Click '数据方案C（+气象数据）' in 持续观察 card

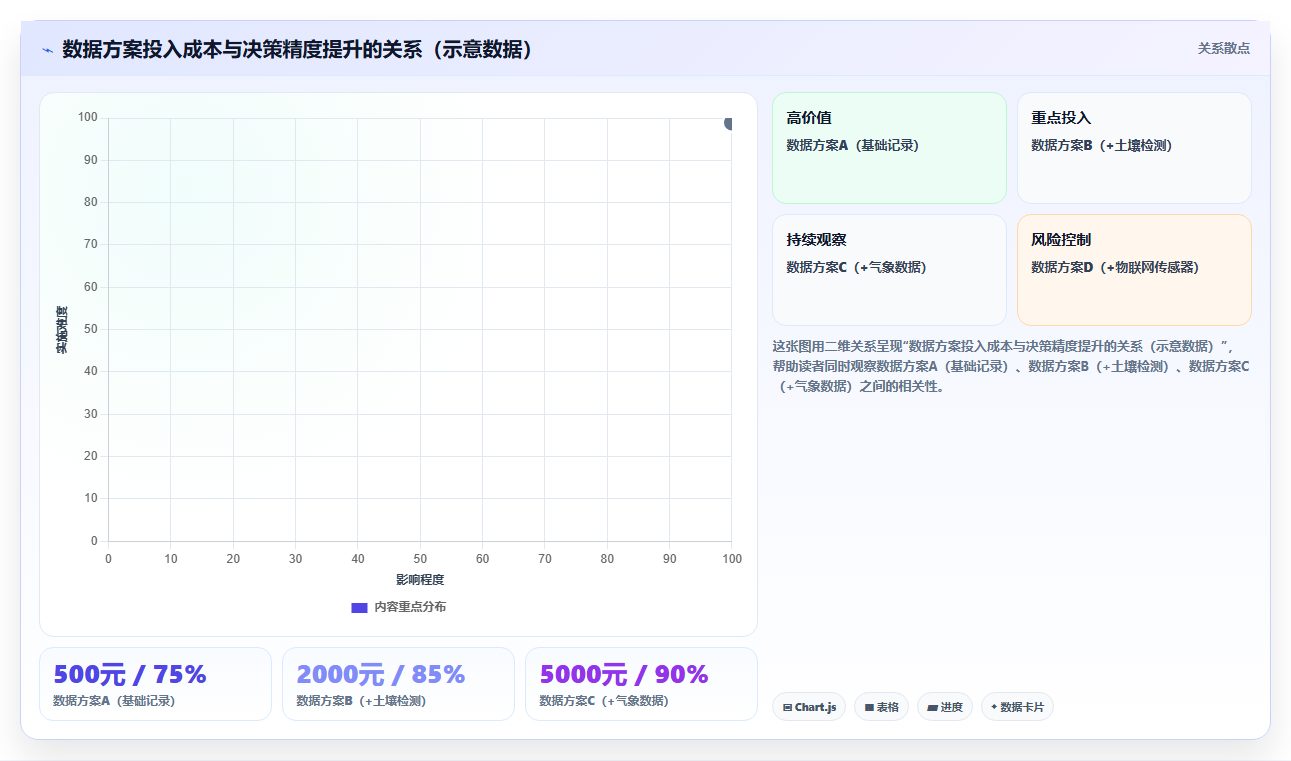(856, 267)
